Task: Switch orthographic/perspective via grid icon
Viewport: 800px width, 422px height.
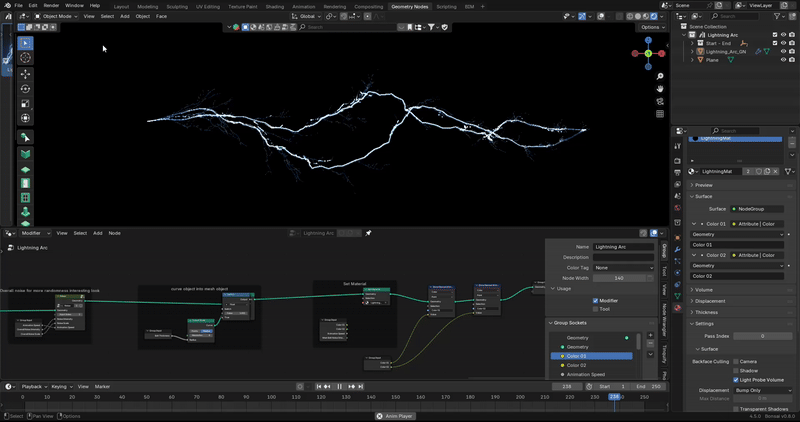Action: [x=660, y=114]
